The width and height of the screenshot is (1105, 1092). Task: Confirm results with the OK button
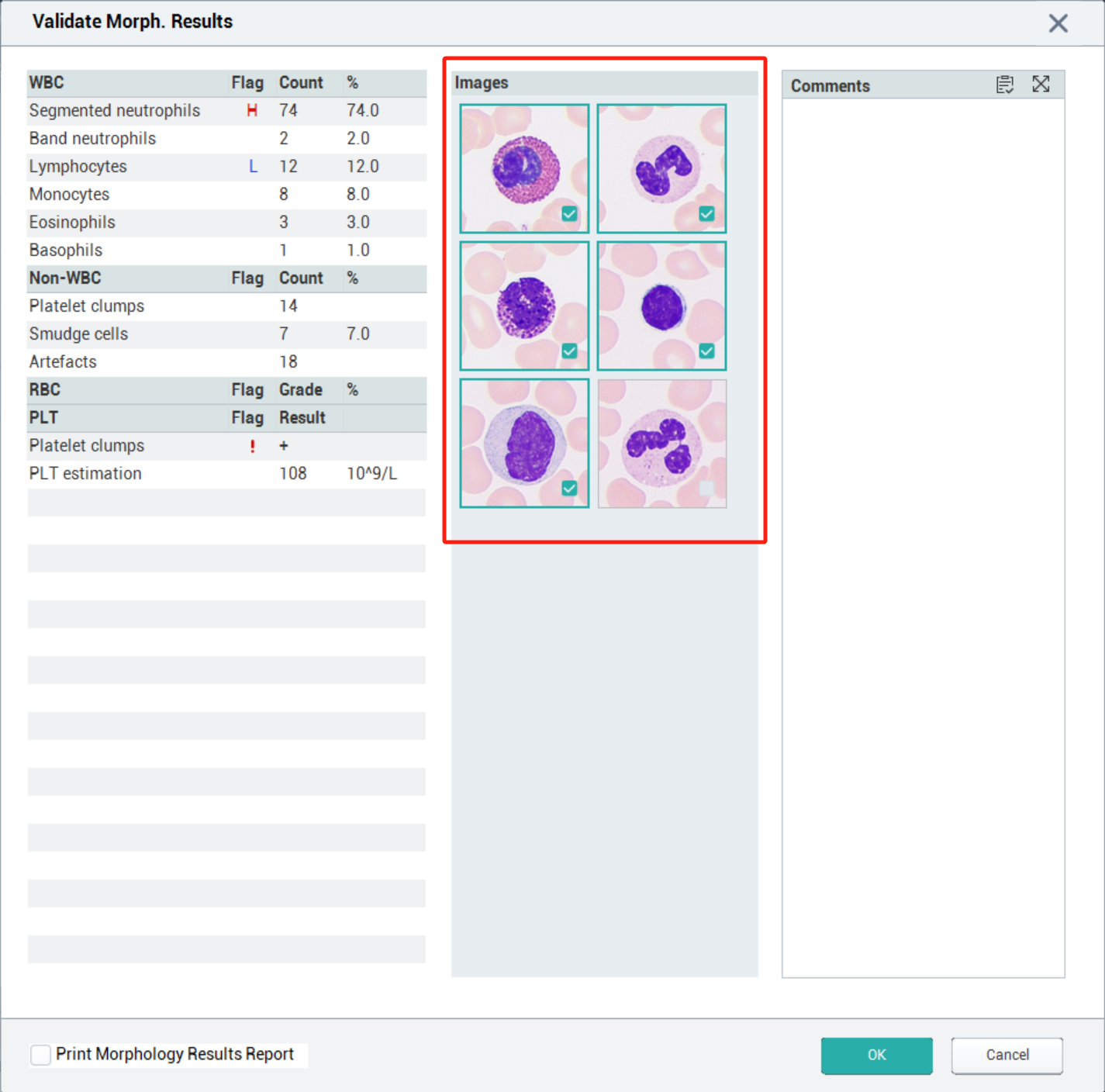[876, 1055]
